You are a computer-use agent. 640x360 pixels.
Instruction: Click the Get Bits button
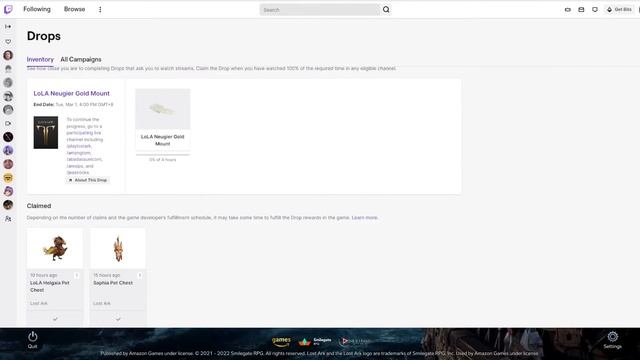[x=619, y=9]
